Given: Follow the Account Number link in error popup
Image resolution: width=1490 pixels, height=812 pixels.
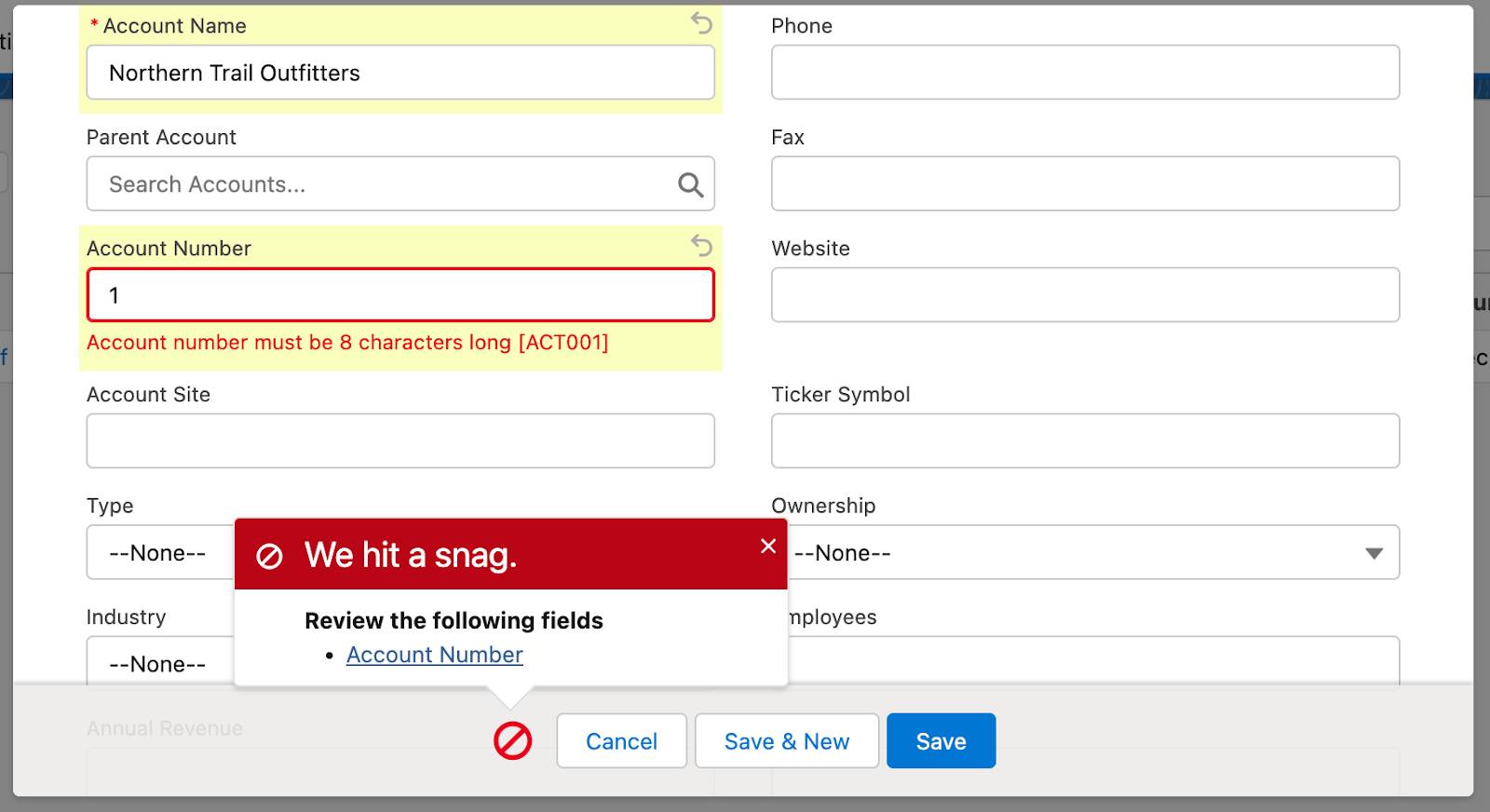Looking at the screenshot, I should click(x=435, y=655).
